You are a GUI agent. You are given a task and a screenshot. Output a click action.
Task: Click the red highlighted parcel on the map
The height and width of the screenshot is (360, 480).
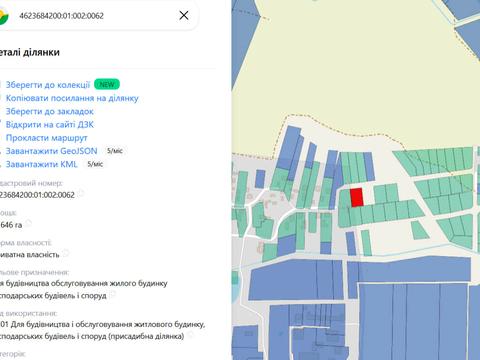tap(357, 197)
